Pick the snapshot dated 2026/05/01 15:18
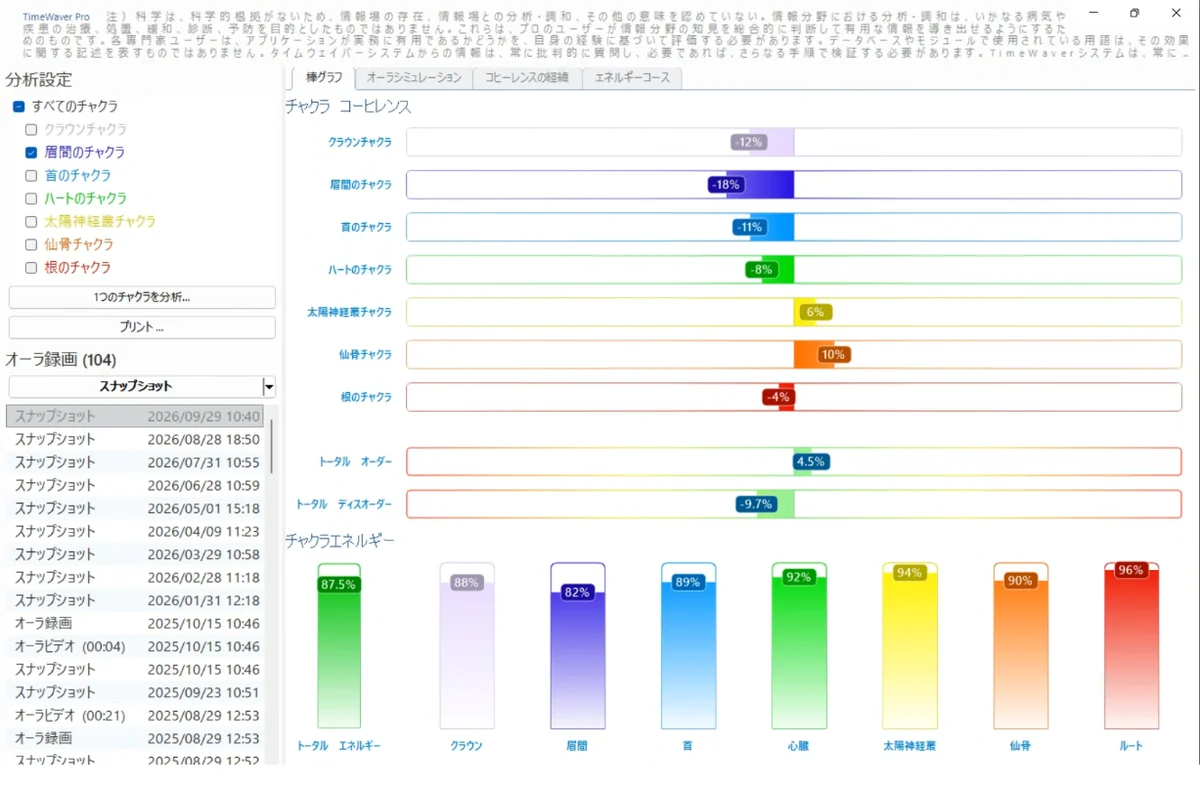This screenshot has height=792, width=1200. [x=136, y=508]
